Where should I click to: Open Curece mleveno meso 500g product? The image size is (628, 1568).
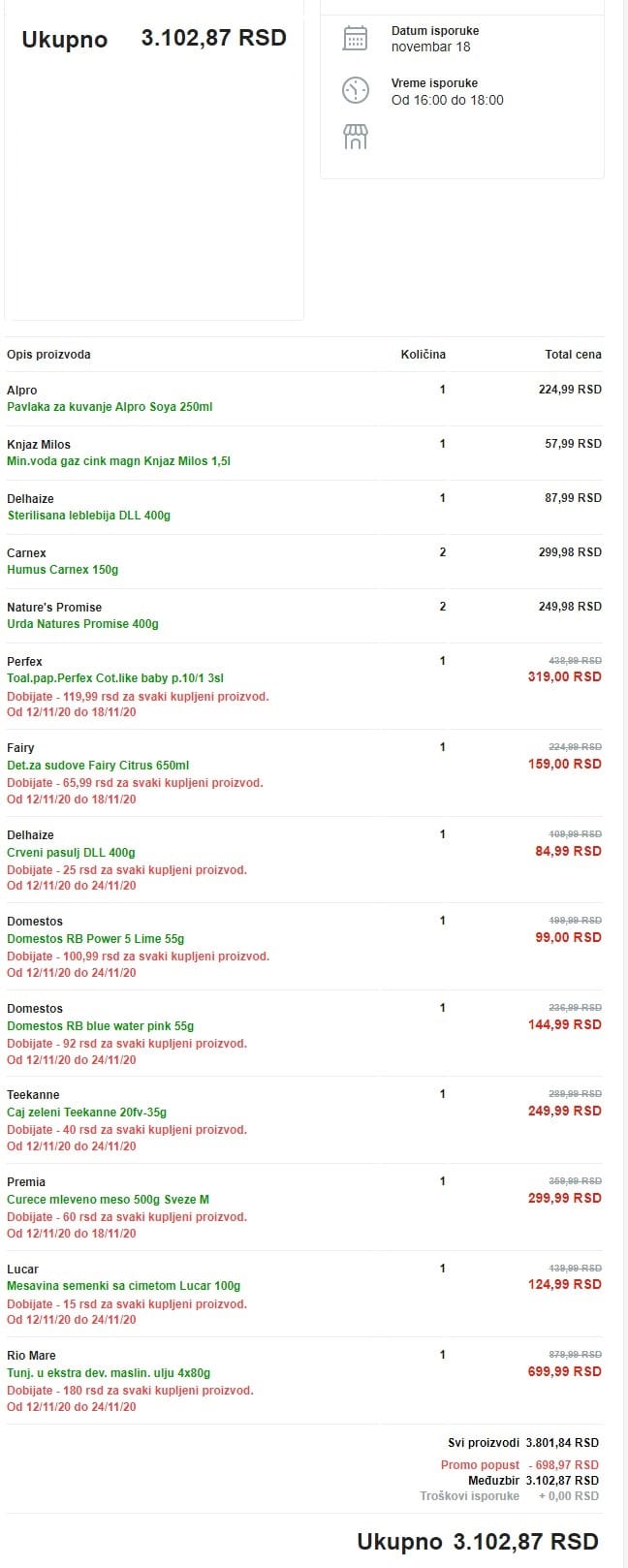point(108,1200)
